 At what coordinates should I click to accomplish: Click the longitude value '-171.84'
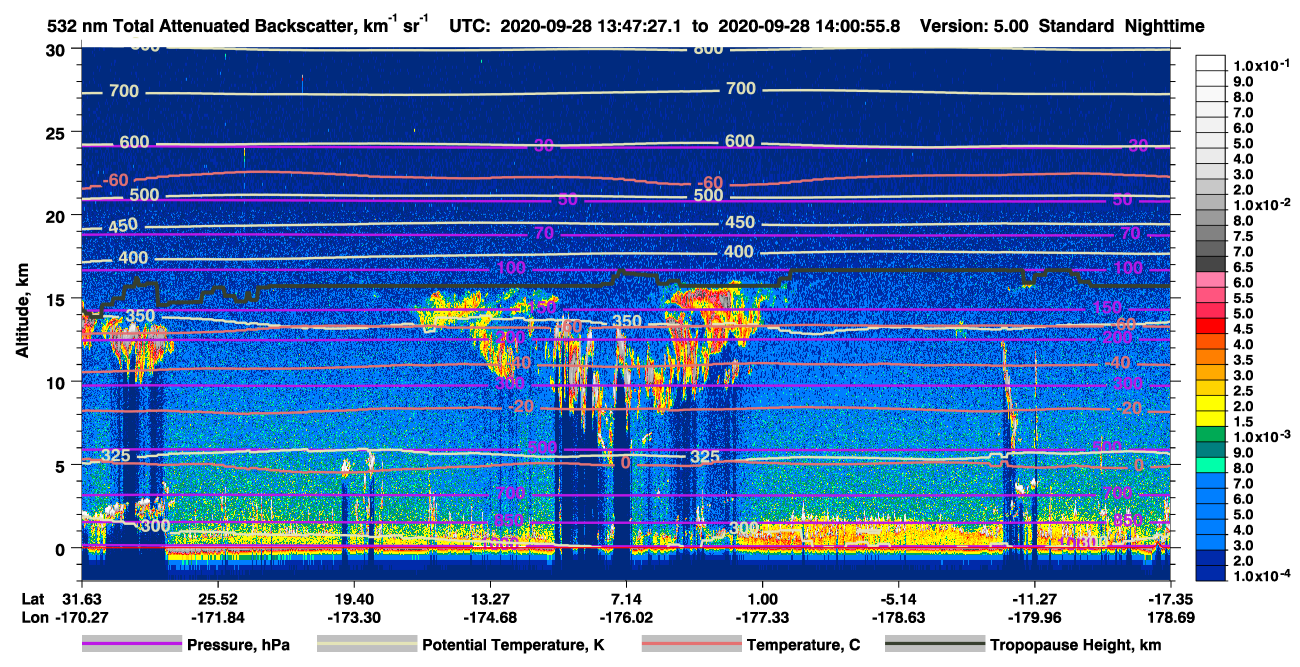point(217,617)
